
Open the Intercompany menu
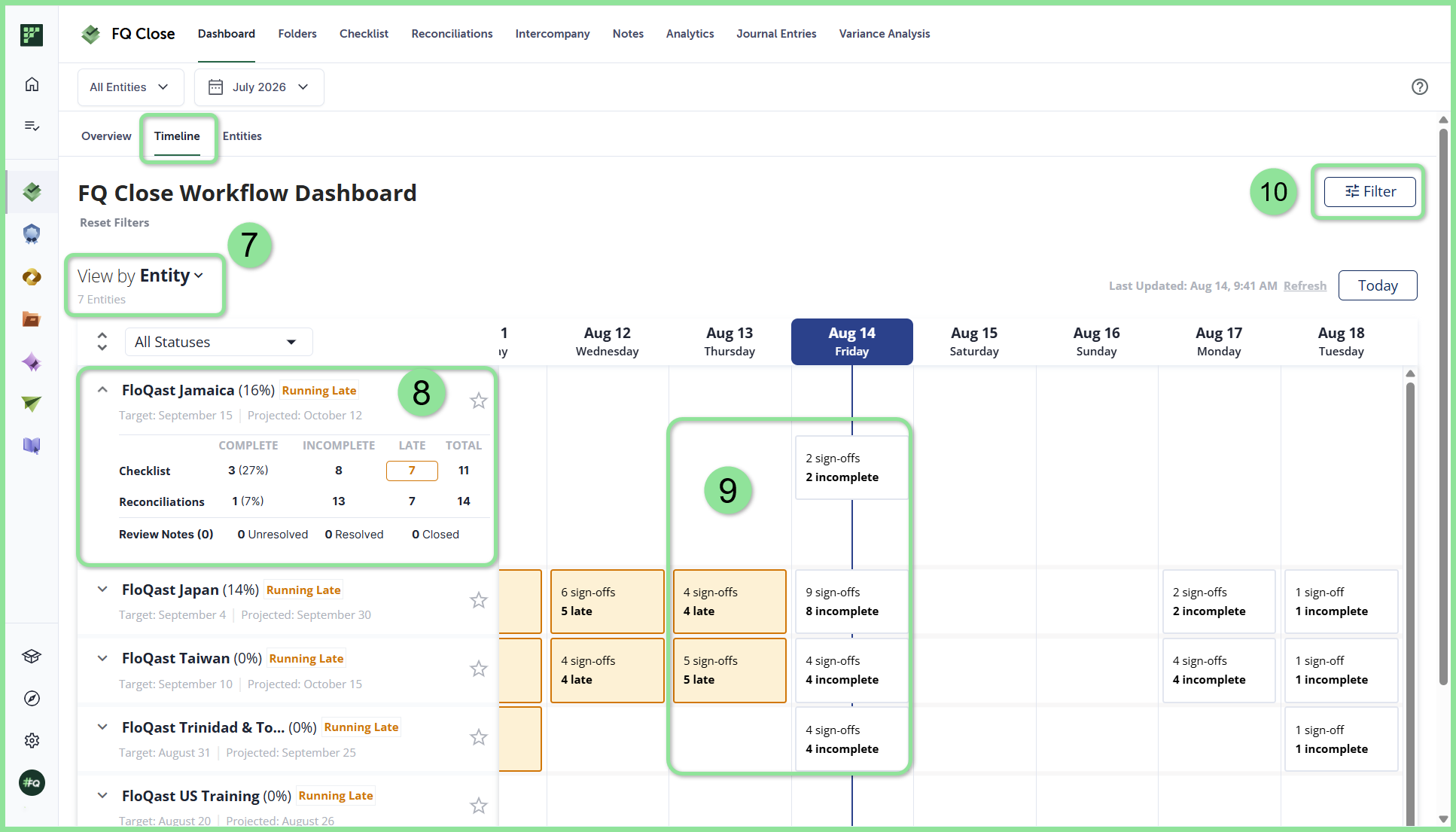[x=553, y=34]
